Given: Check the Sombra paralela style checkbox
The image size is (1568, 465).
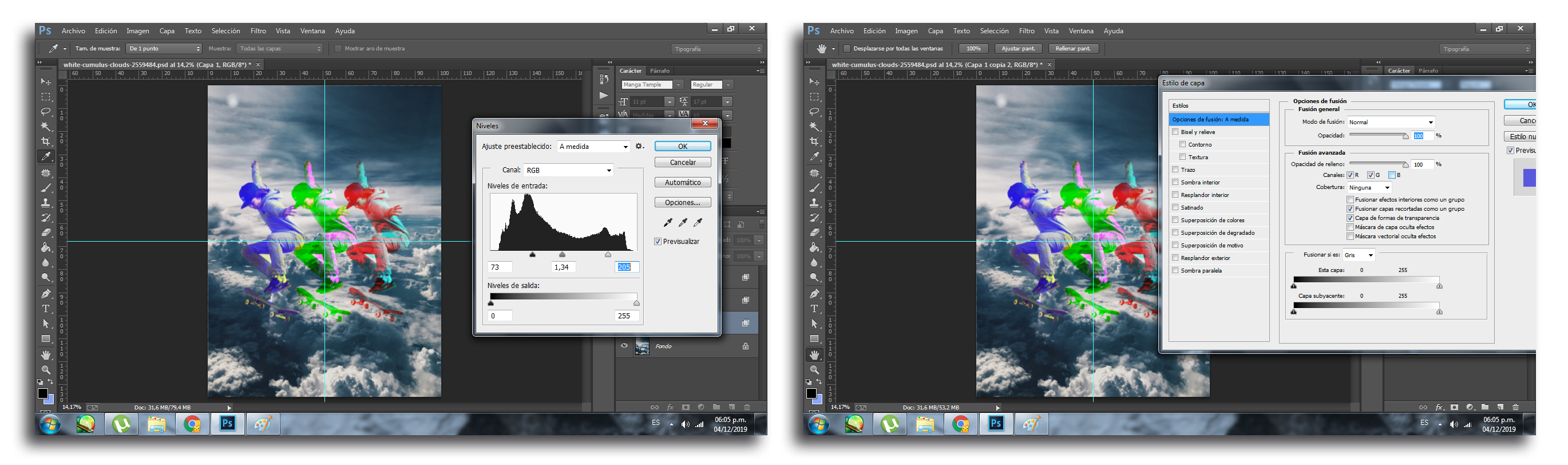Looking at the screenshot, I should [x=1175, y=270].
